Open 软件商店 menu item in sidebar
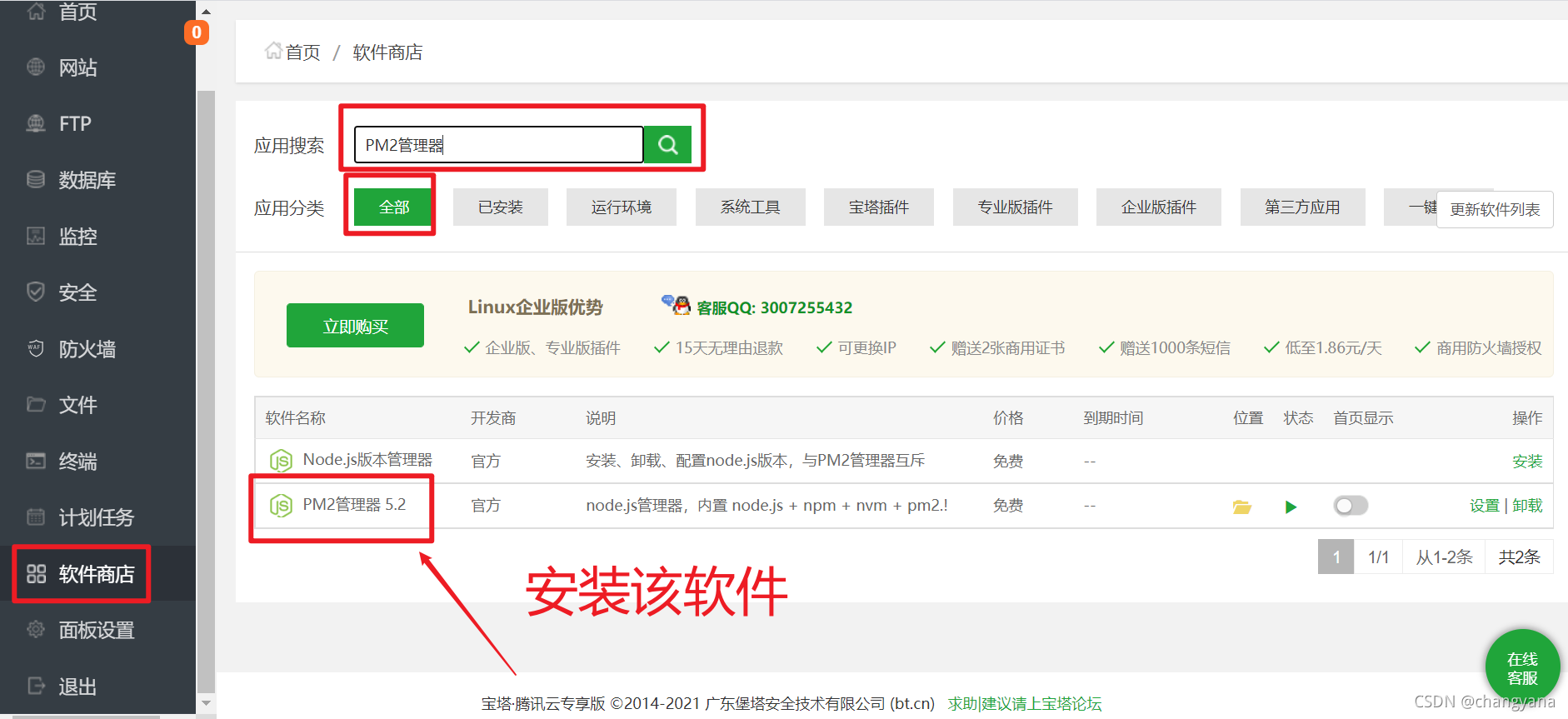 pyautogui.click(x=97, y=573)
